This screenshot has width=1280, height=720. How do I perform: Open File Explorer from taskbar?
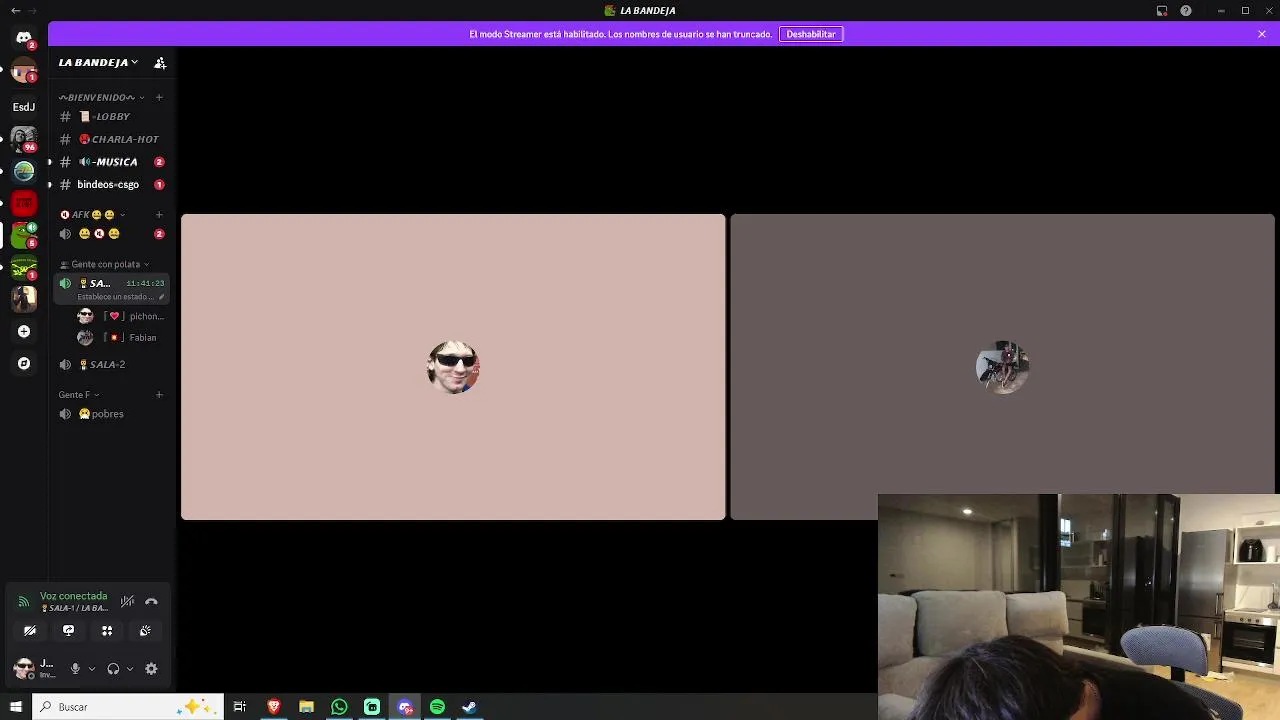(307, 707)
